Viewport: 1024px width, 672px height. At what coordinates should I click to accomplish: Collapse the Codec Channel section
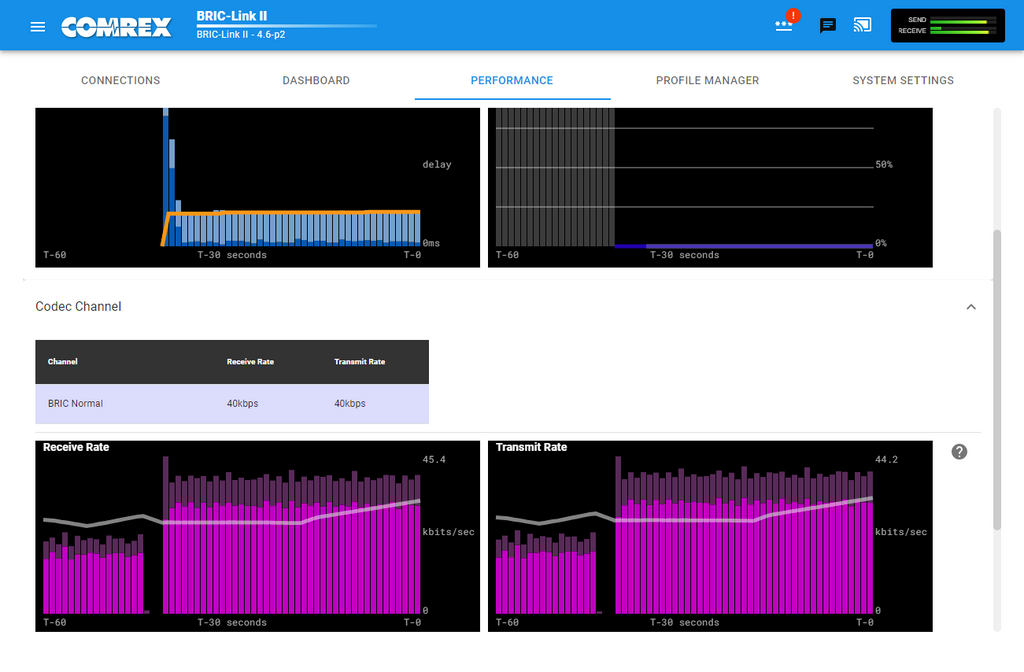click(970, 307)
